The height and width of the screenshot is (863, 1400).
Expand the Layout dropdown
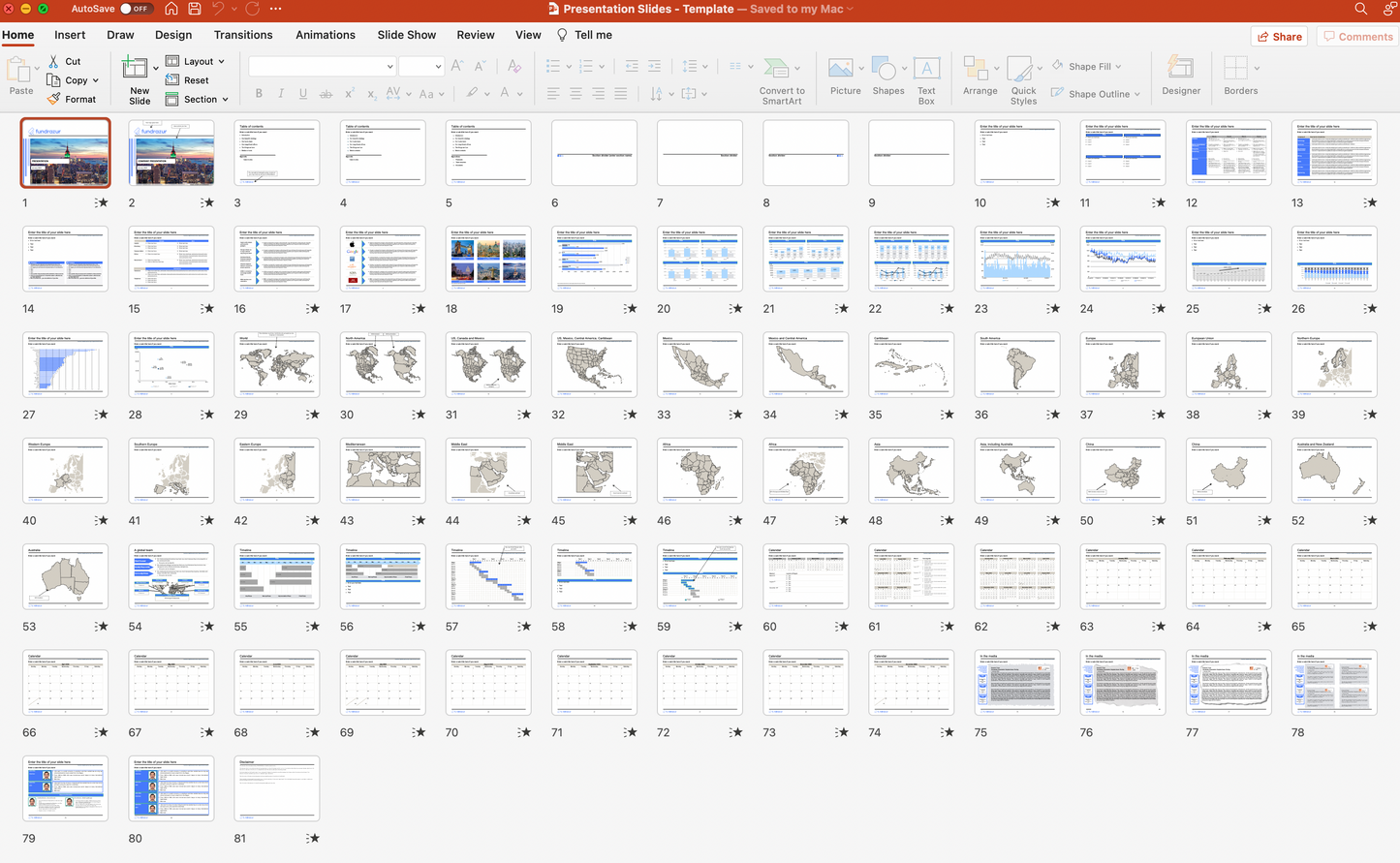(x=197, y=61)
